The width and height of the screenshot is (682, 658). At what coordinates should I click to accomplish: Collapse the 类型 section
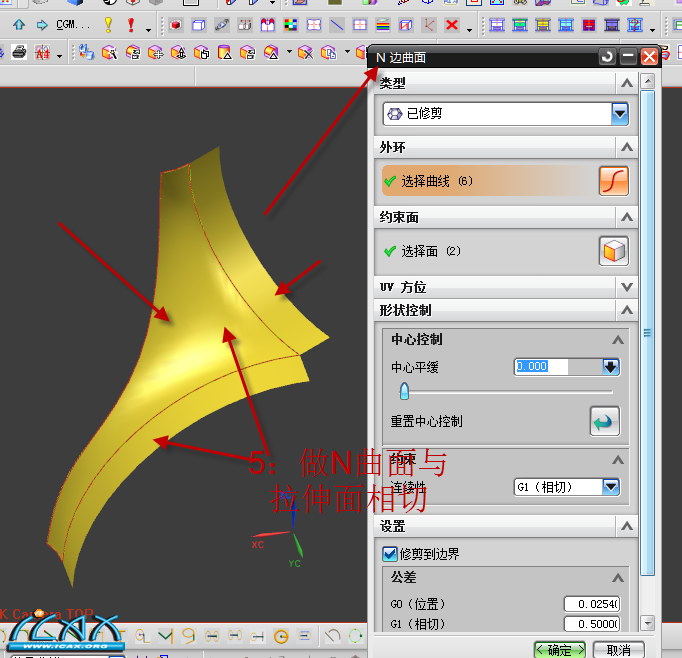coord(627,83)
